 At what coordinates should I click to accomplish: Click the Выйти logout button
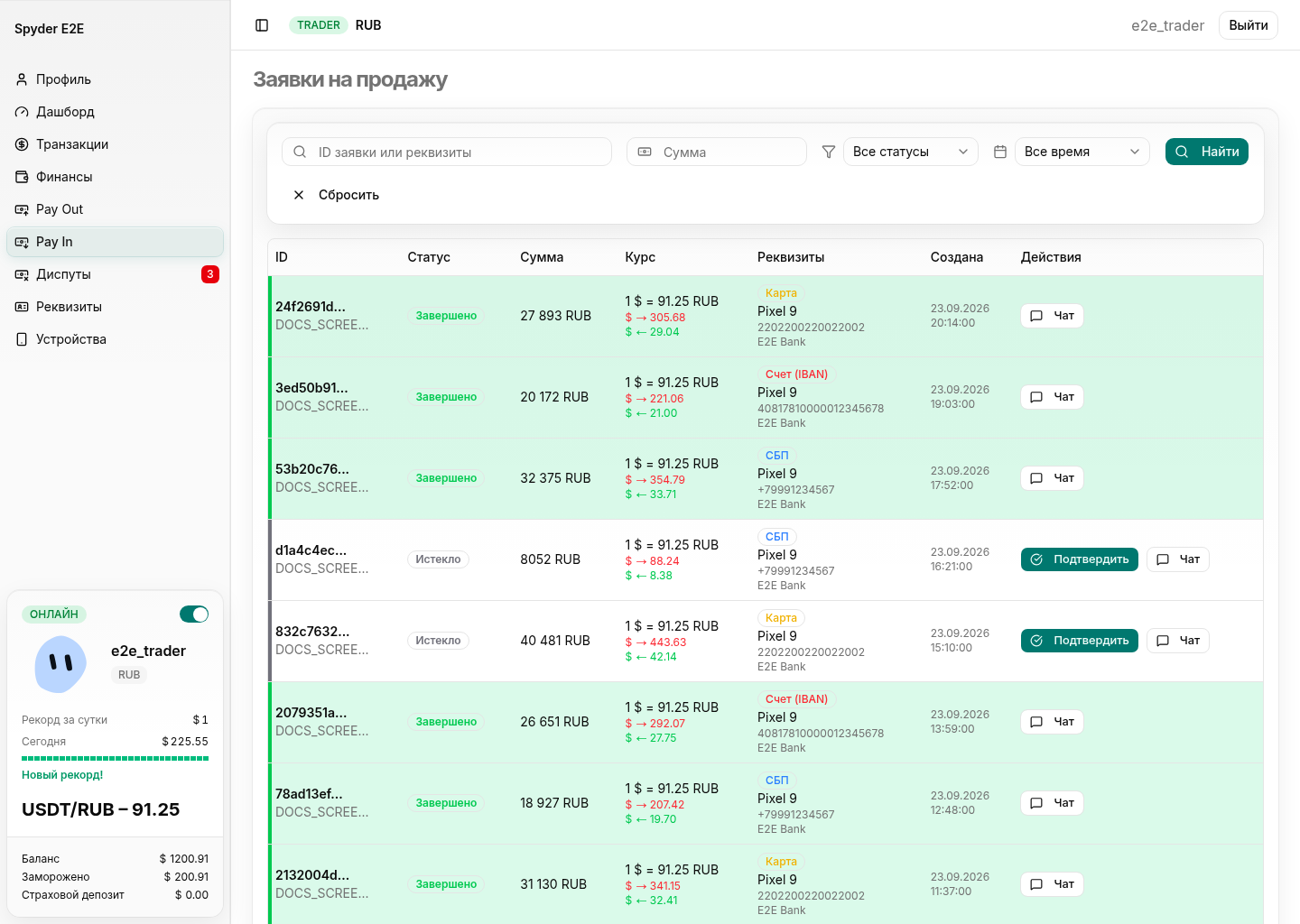[x=1249, y=25]
